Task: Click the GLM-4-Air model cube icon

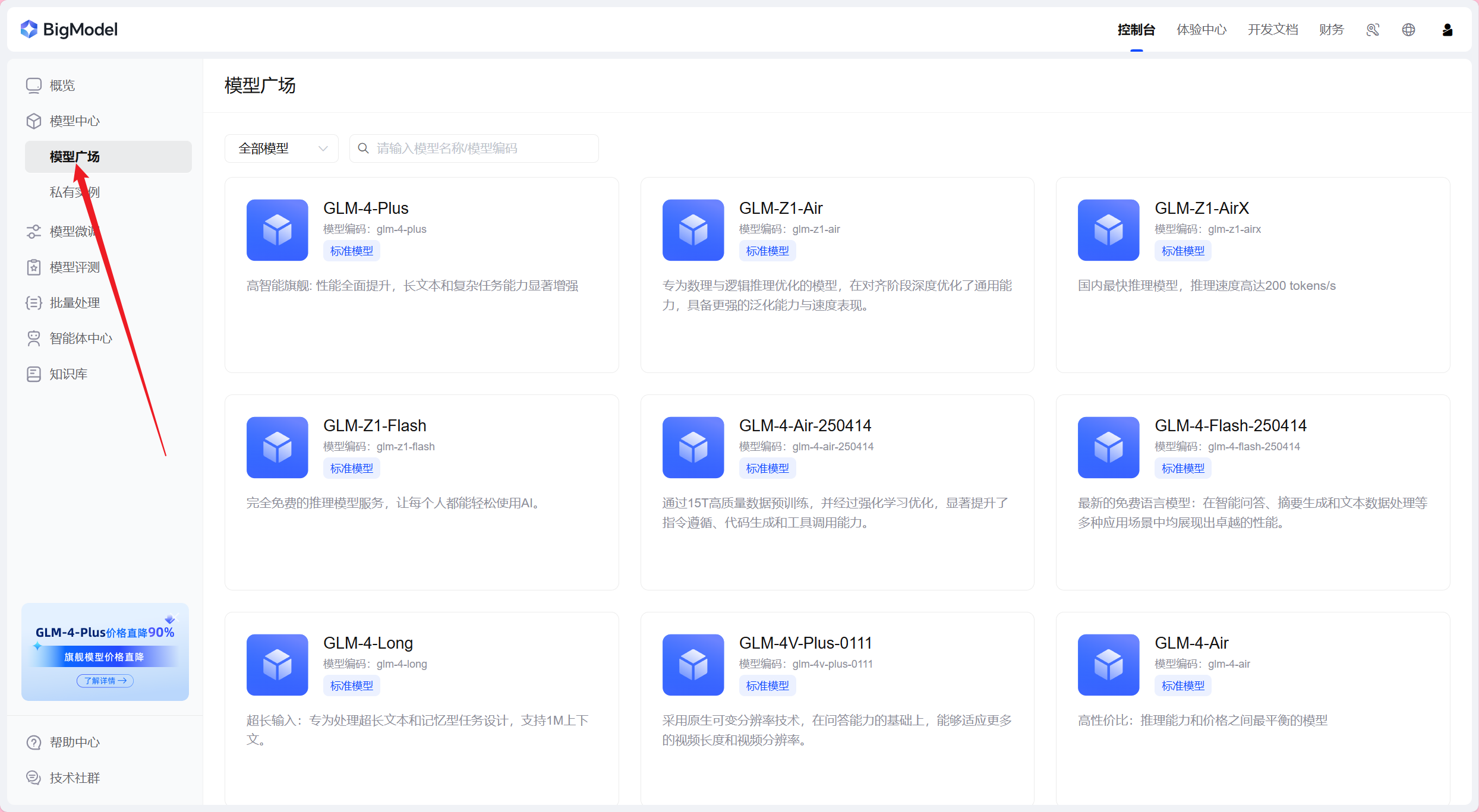Action: click(x=1109, y=665)
